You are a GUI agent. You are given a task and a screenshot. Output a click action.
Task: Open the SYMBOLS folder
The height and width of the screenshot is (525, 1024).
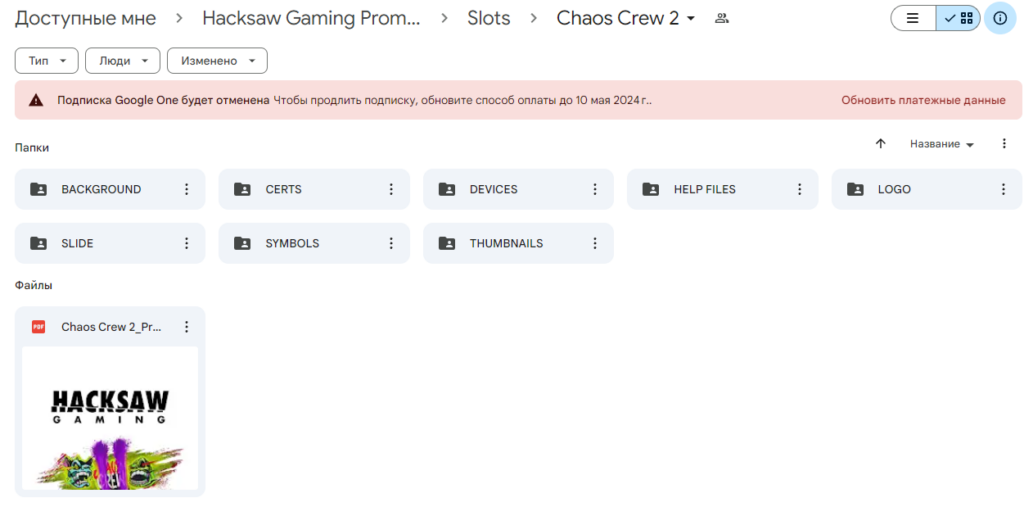(x=292, y=243)
